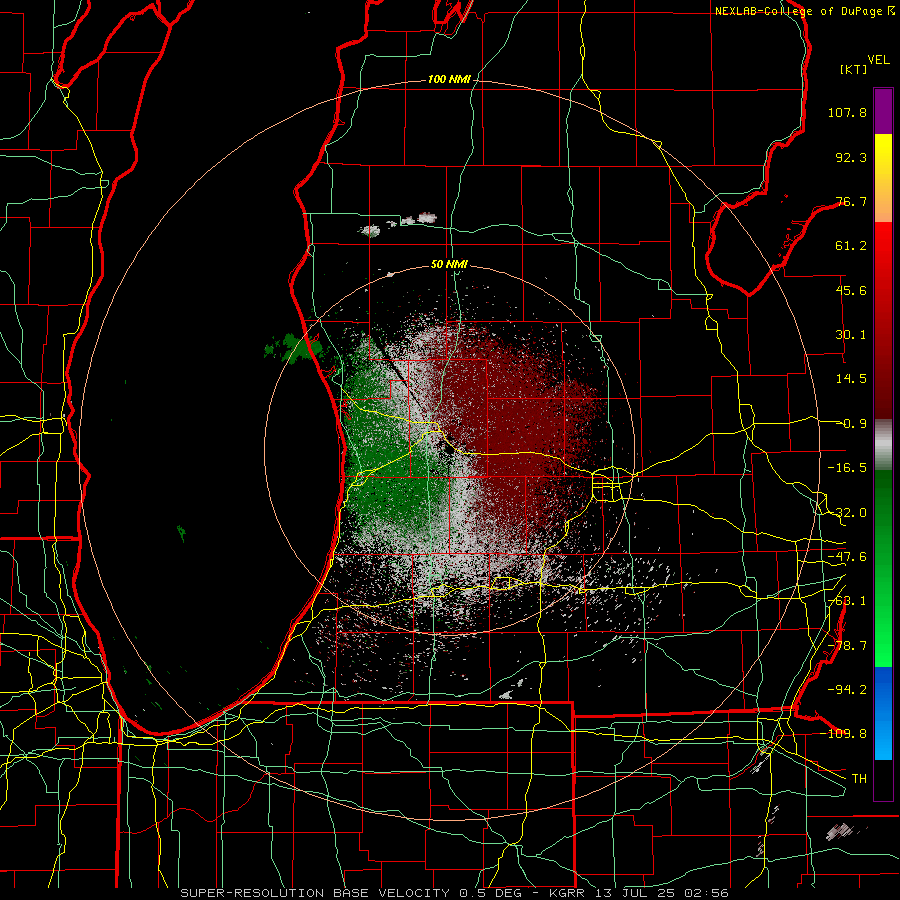This screenshot has width=900, height=900.
Task: Select the -78.7 legend value
Action: click(847, 646)
